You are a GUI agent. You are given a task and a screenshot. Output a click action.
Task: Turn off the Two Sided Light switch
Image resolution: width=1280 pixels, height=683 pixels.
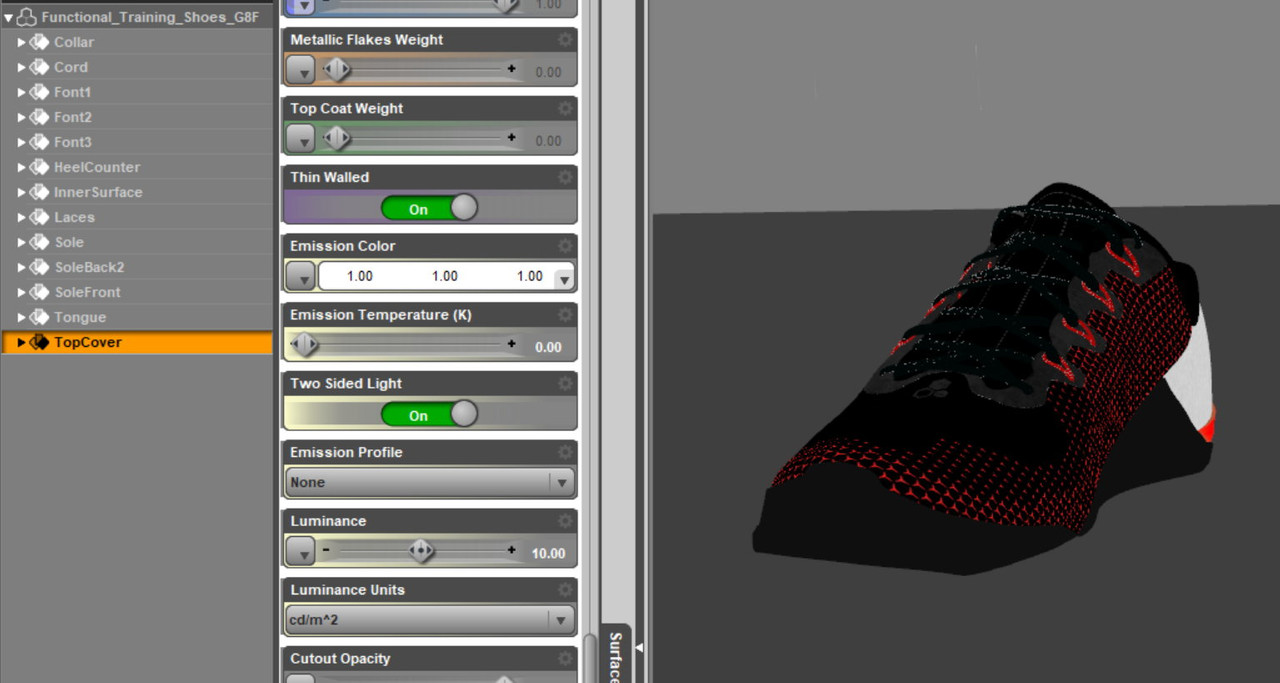(x=429, y=414)
